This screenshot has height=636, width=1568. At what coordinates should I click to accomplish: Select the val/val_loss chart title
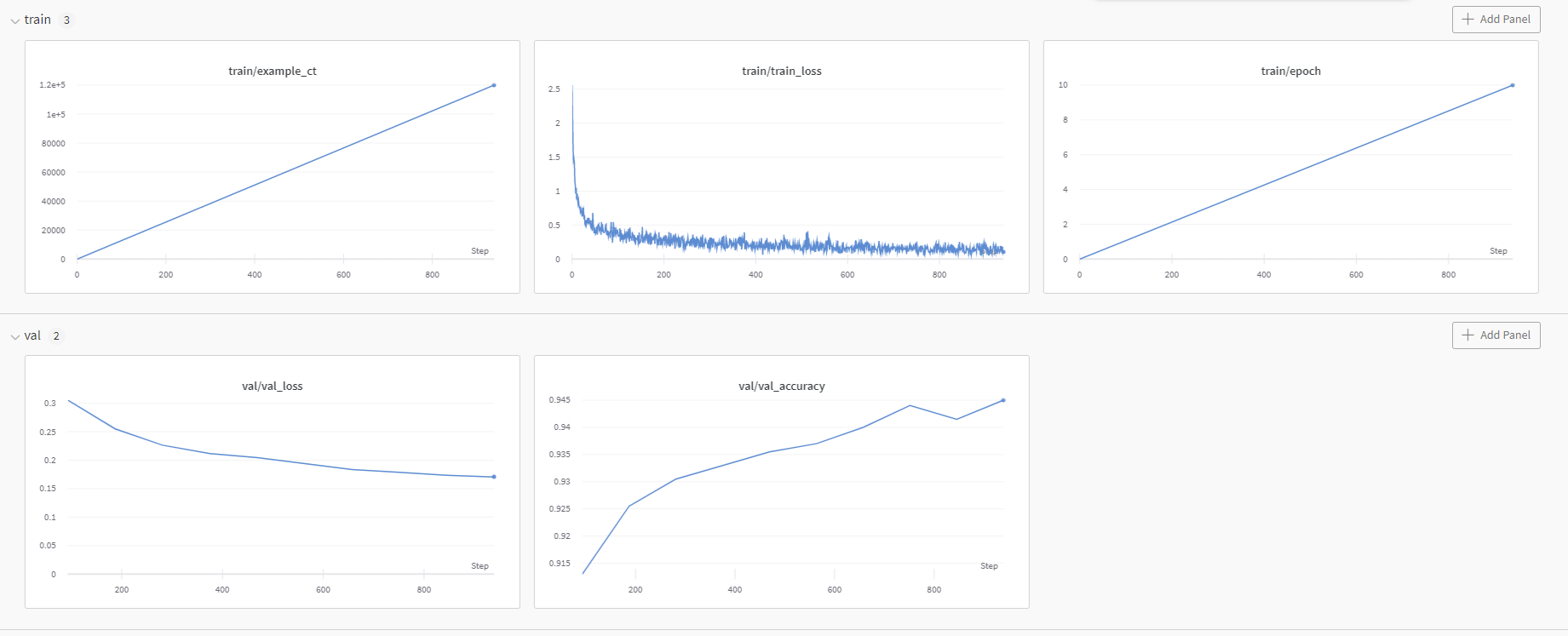273,387
